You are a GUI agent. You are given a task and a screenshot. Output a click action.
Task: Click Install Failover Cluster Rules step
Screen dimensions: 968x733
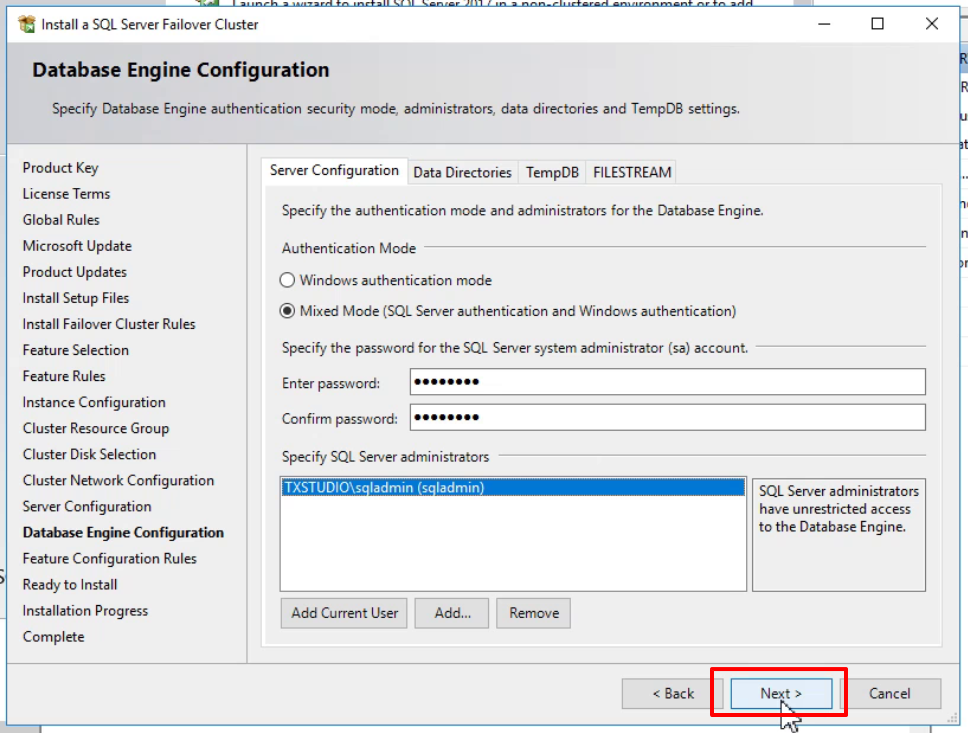[x=109, y=324]
